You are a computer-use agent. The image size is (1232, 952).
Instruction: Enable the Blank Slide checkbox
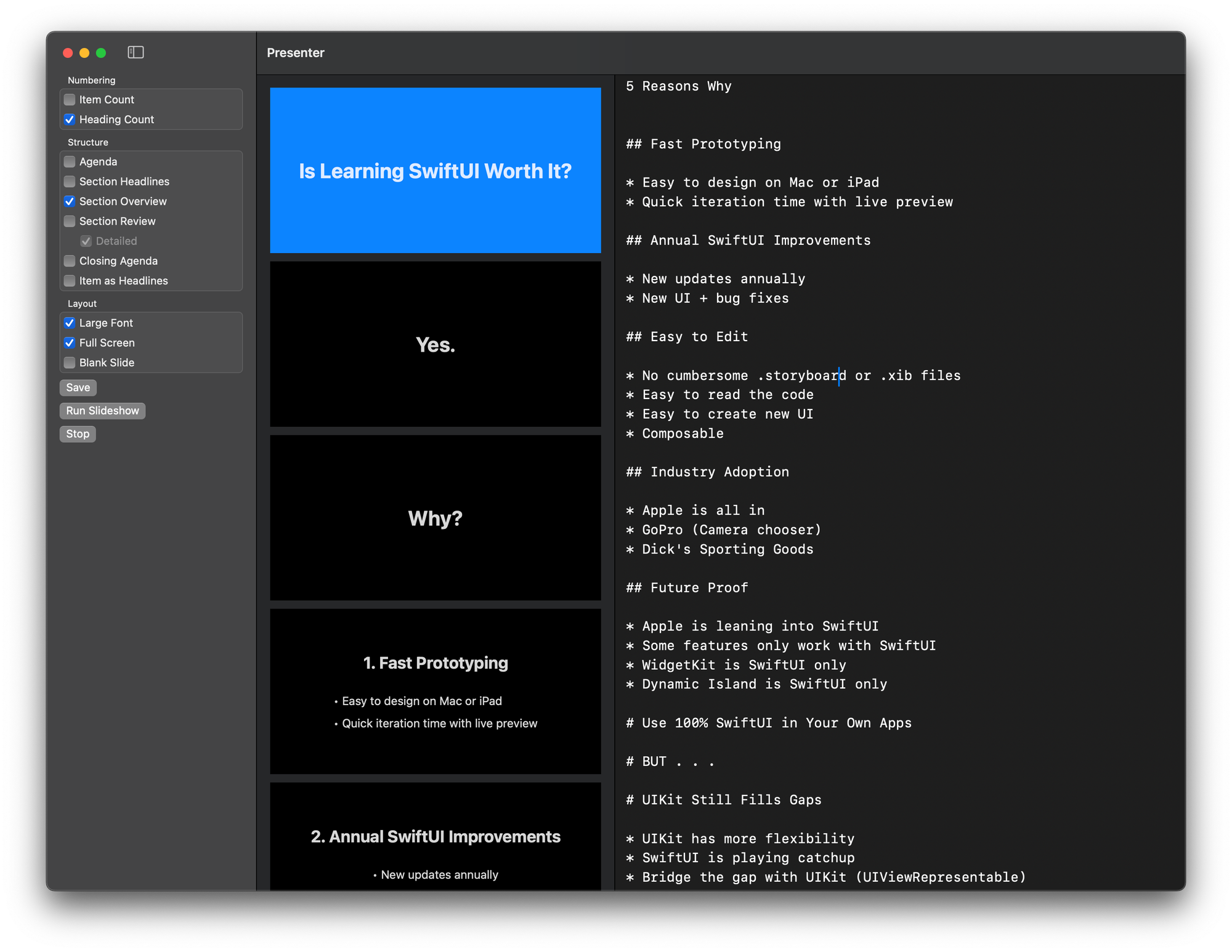click(x=70, y=363)
